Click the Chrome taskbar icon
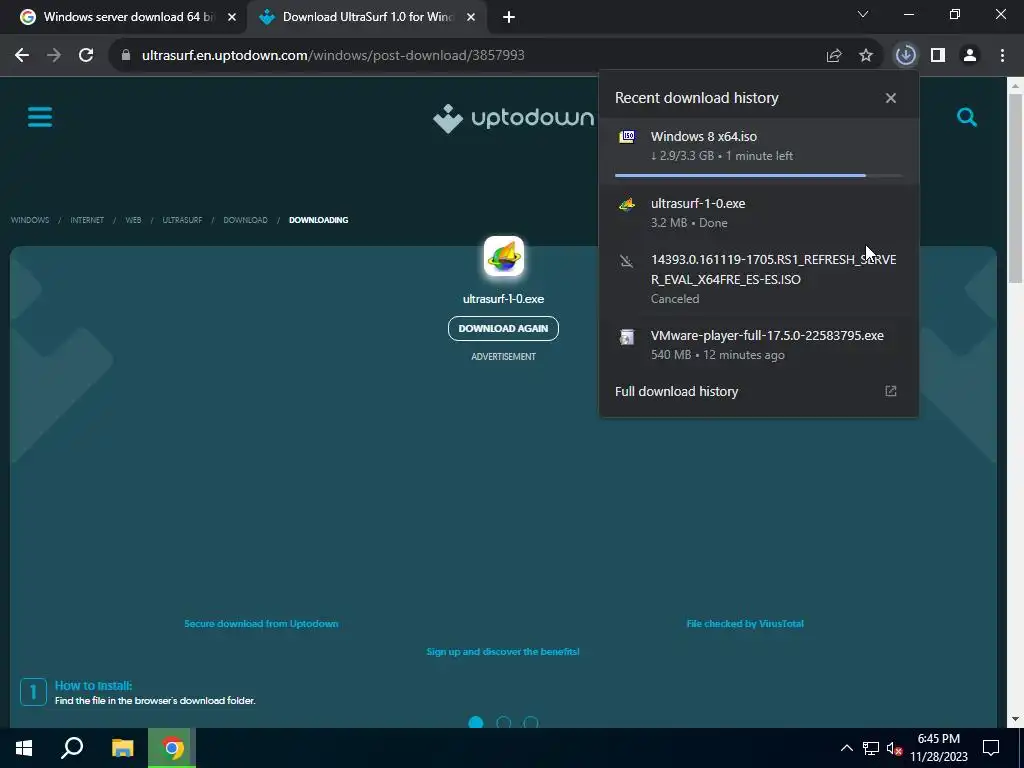 [x=172, y=748]
